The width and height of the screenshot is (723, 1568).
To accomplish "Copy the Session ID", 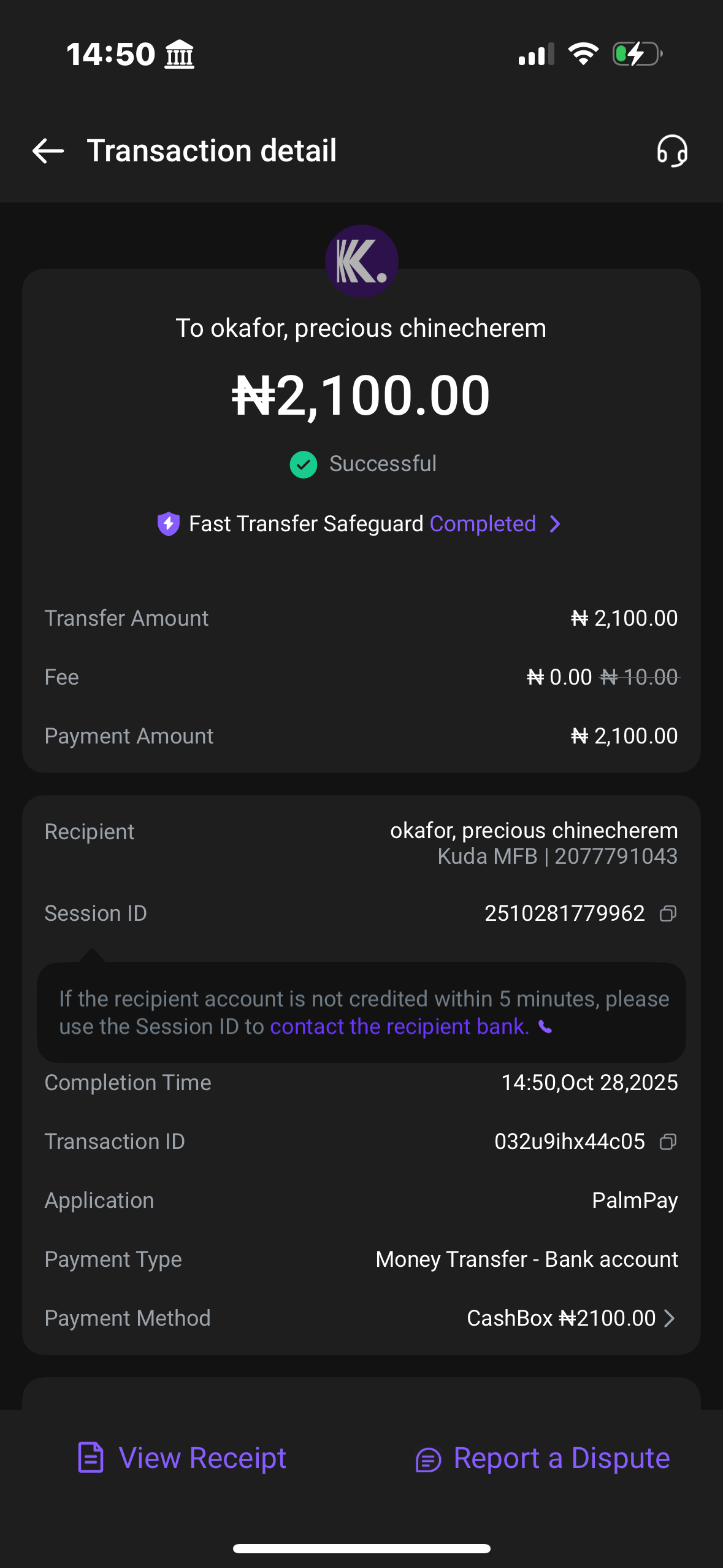I will point(668,914).
